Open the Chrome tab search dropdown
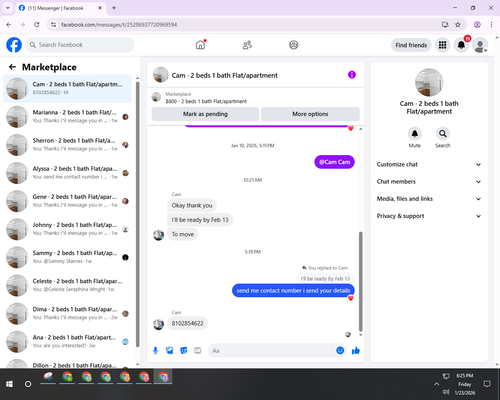500x400 pixels. tap(8, 8)
